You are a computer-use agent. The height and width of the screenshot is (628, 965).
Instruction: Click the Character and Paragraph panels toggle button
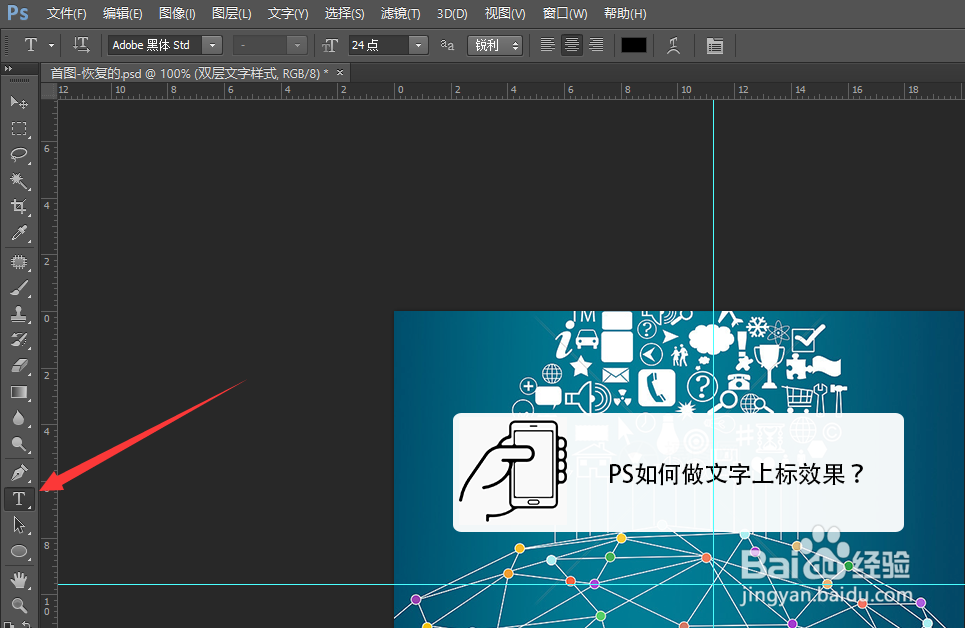[x=715, y=45]
